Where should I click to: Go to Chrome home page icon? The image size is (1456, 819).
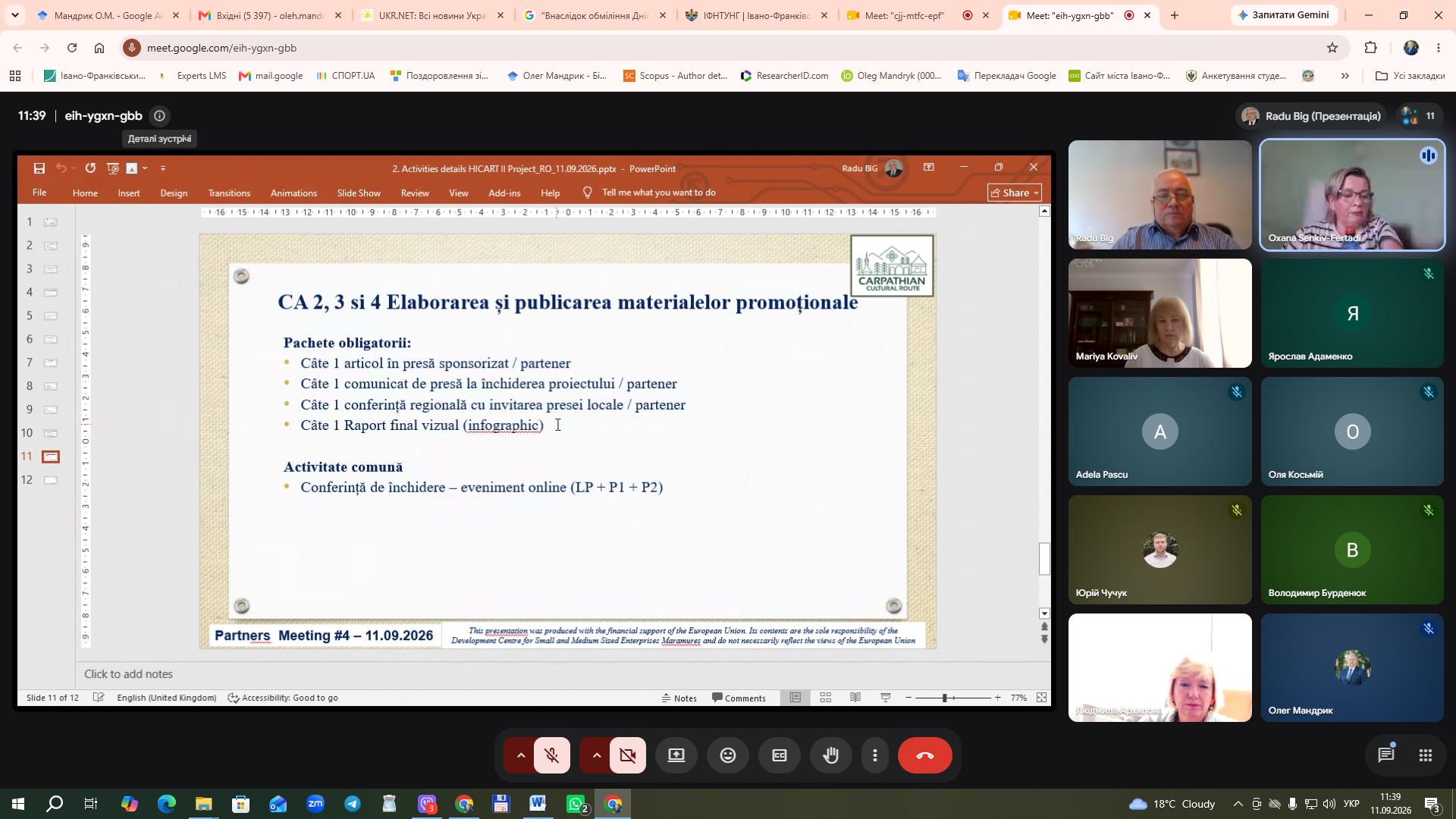coord(99,48)
